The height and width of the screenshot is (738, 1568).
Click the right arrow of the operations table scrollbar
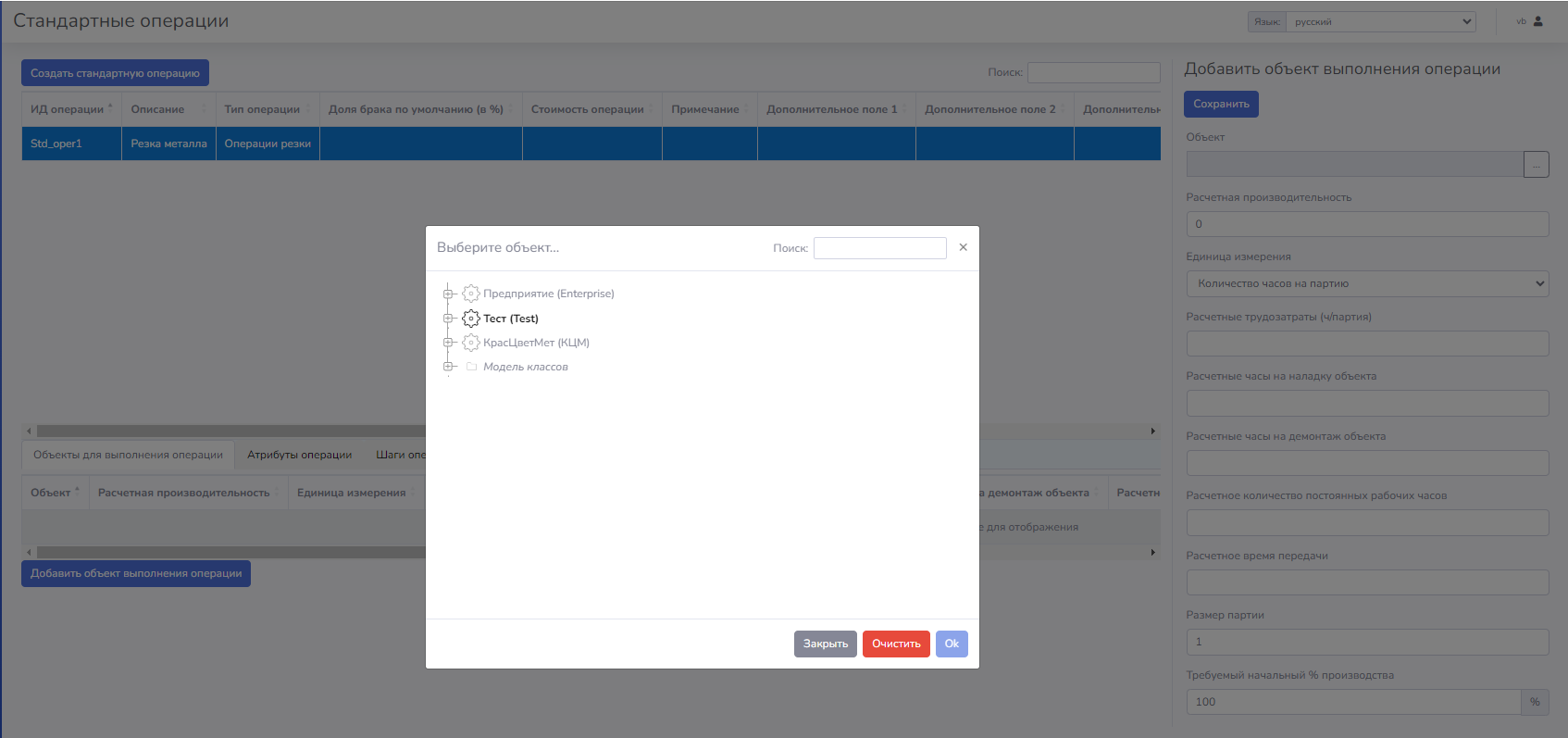(1152, 431)
